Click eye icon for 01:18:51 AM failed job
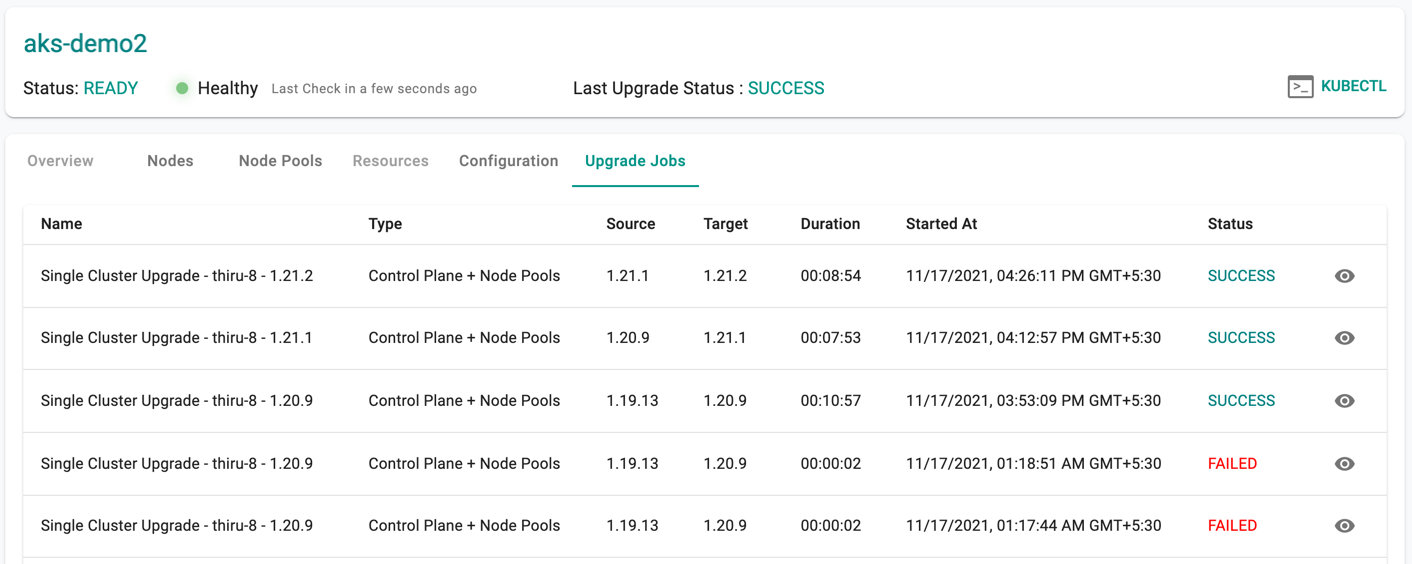1412x564 pixels. point(1345,464)
